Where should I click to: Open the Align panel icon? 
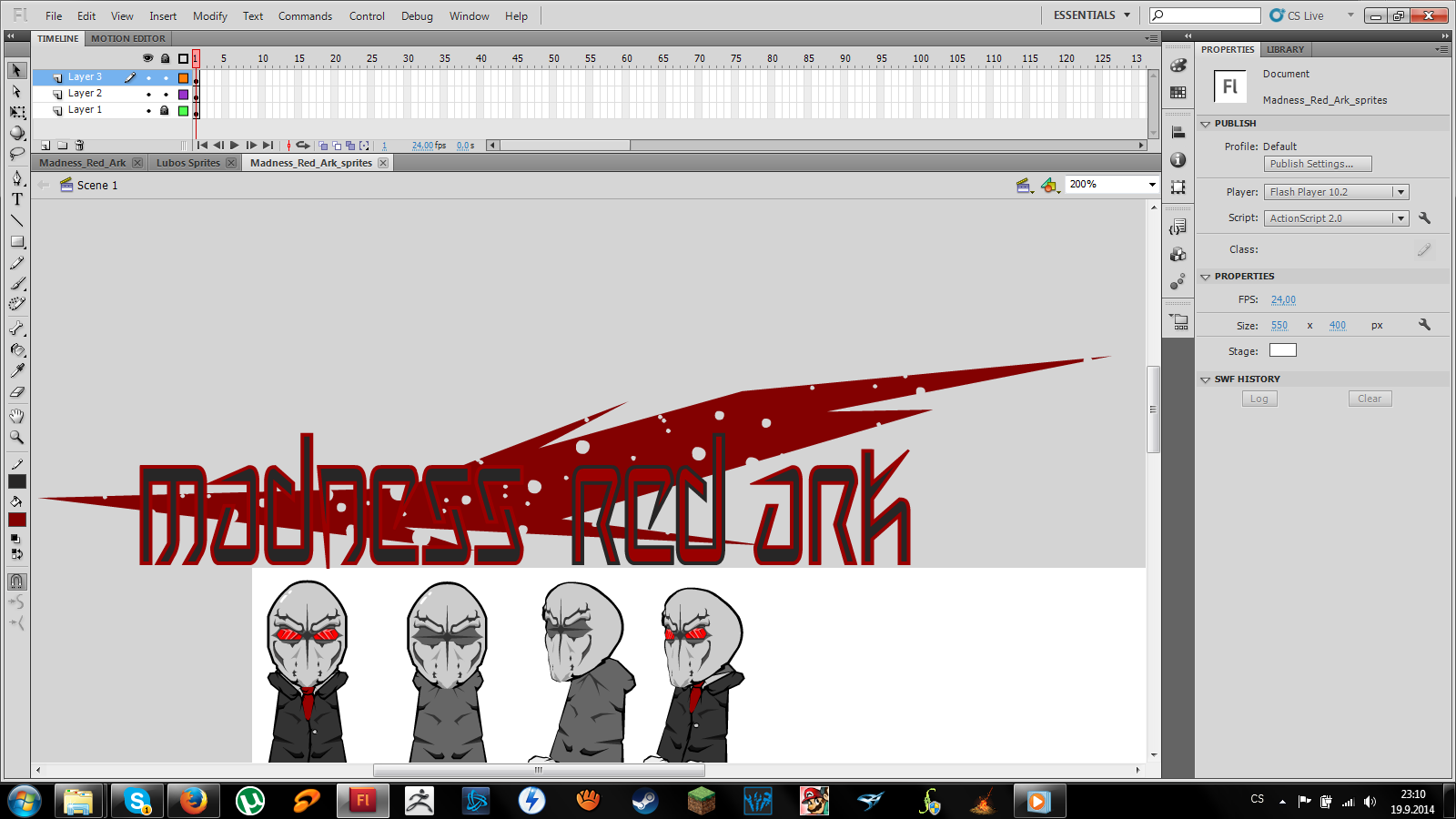pos(1178,133)
